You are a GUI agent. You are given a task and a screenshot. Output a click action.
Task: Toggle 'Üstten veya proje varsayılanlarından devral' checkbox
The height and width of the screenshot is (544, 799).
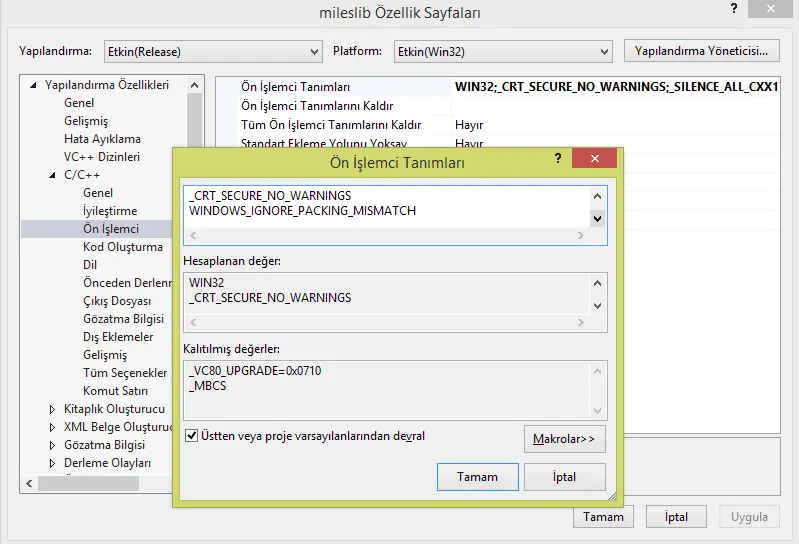tap(192, 436)
